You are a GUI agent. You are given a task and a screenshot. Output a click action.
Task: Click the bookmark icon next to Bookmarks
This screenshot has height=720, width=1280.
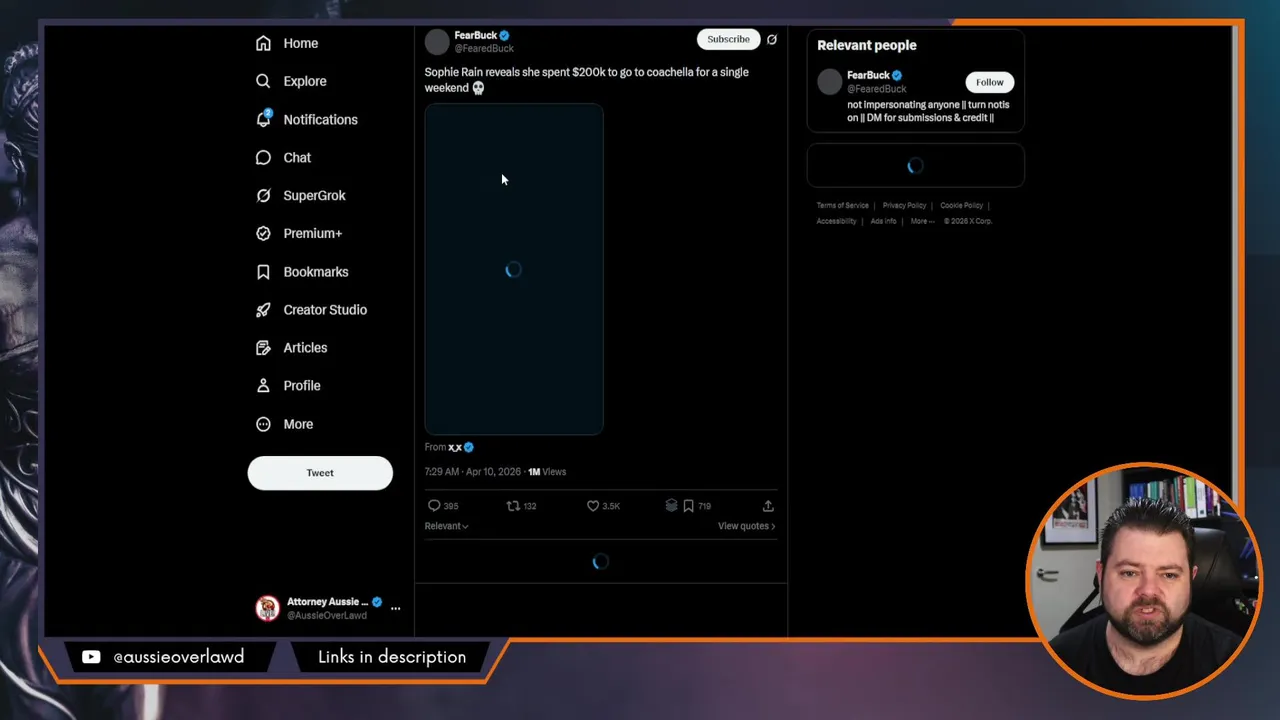click(x=263, y=272)
